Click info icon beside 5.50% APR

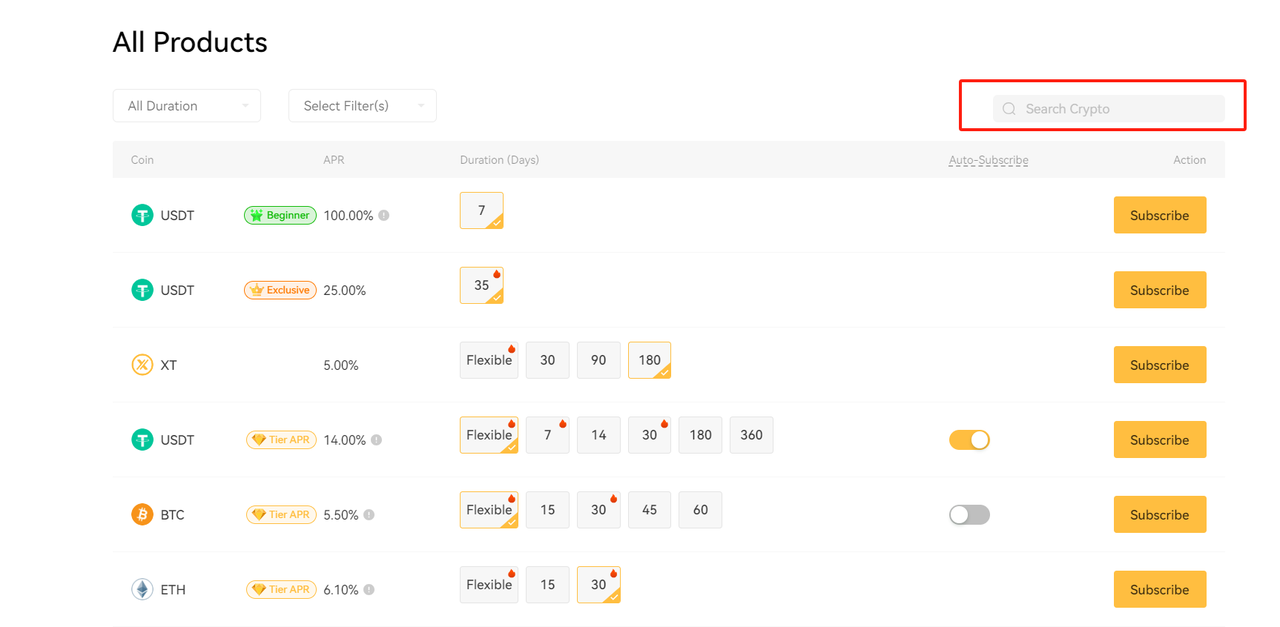coord(369,515)
